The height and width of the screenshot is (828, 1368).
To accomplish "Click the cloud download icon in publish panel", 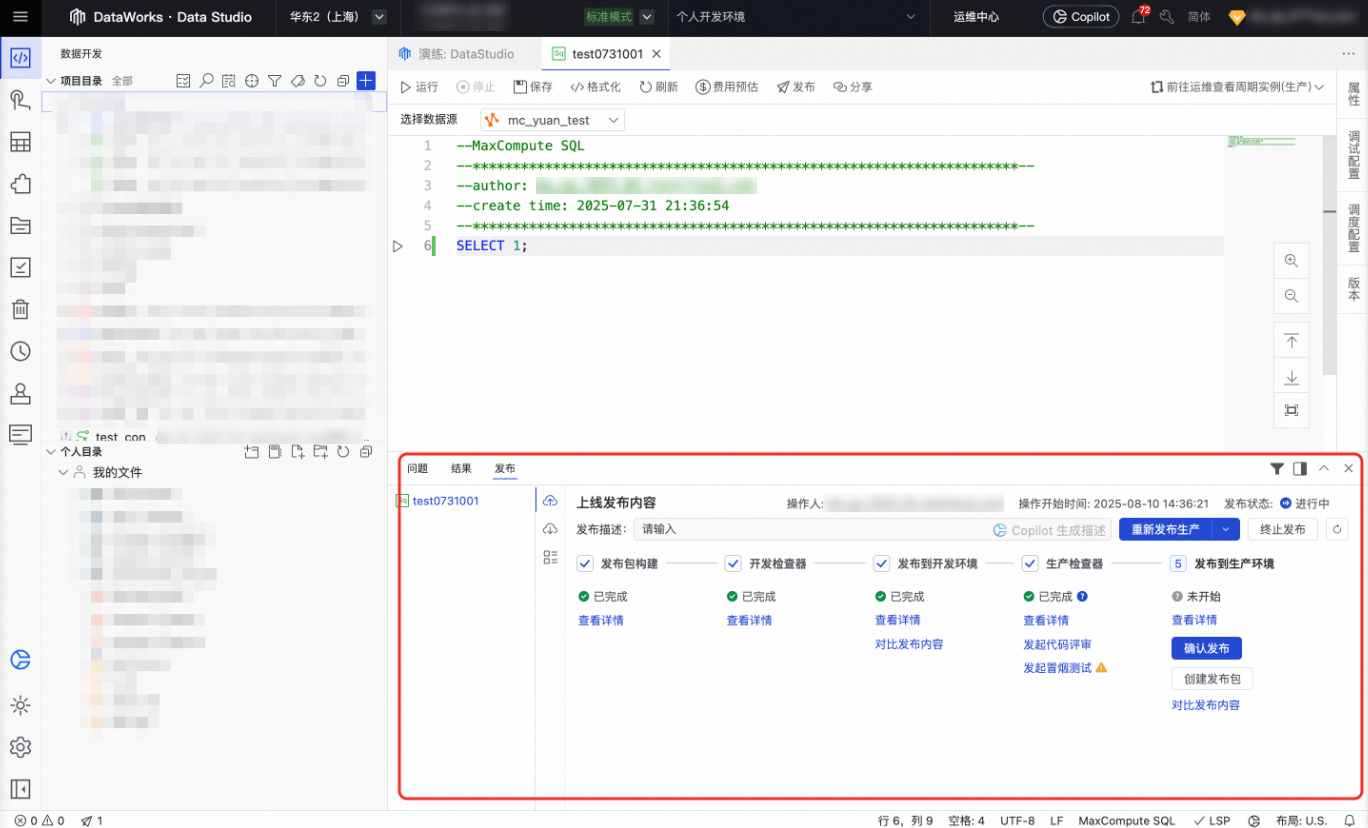I will 550,529.
